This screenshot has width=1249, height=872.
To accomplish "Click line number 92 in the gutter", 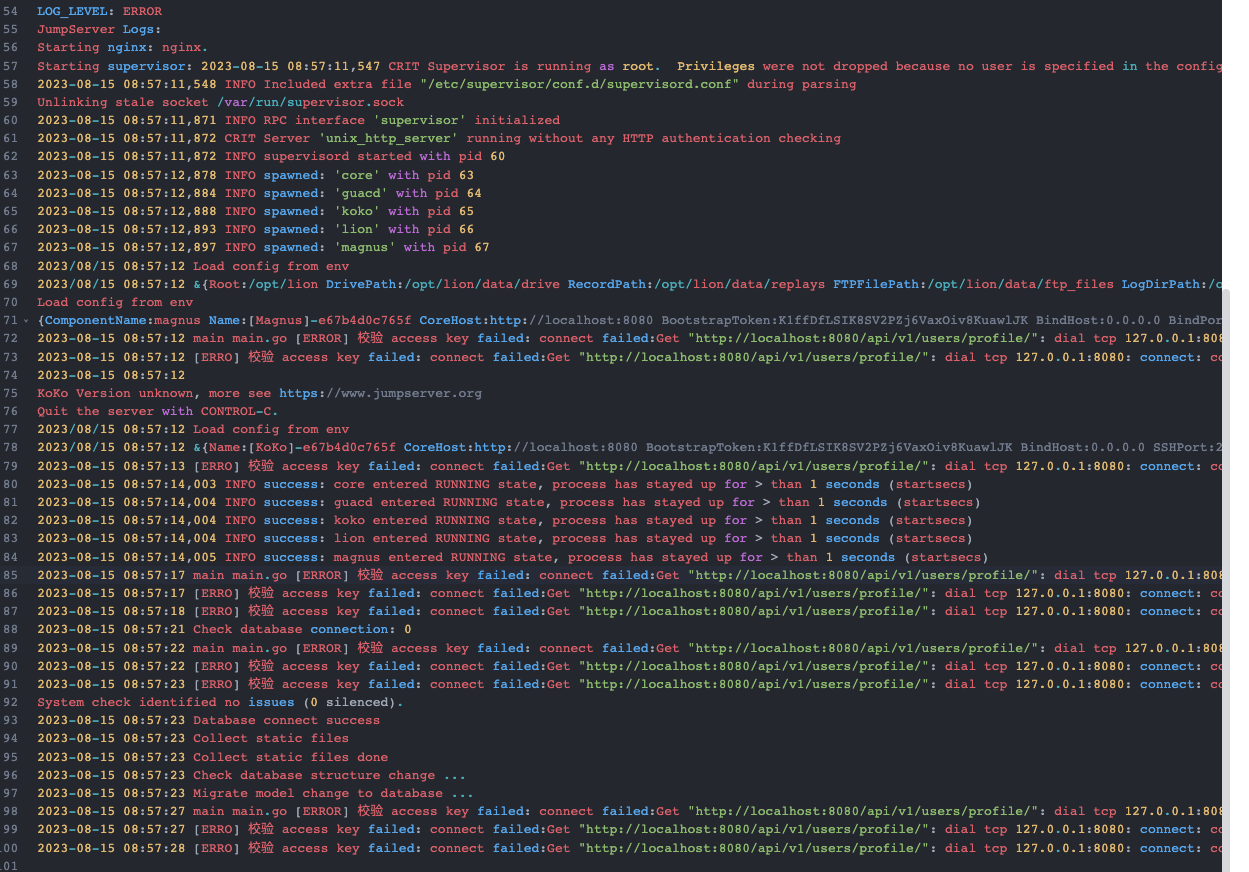I will [x=10, y=702].
